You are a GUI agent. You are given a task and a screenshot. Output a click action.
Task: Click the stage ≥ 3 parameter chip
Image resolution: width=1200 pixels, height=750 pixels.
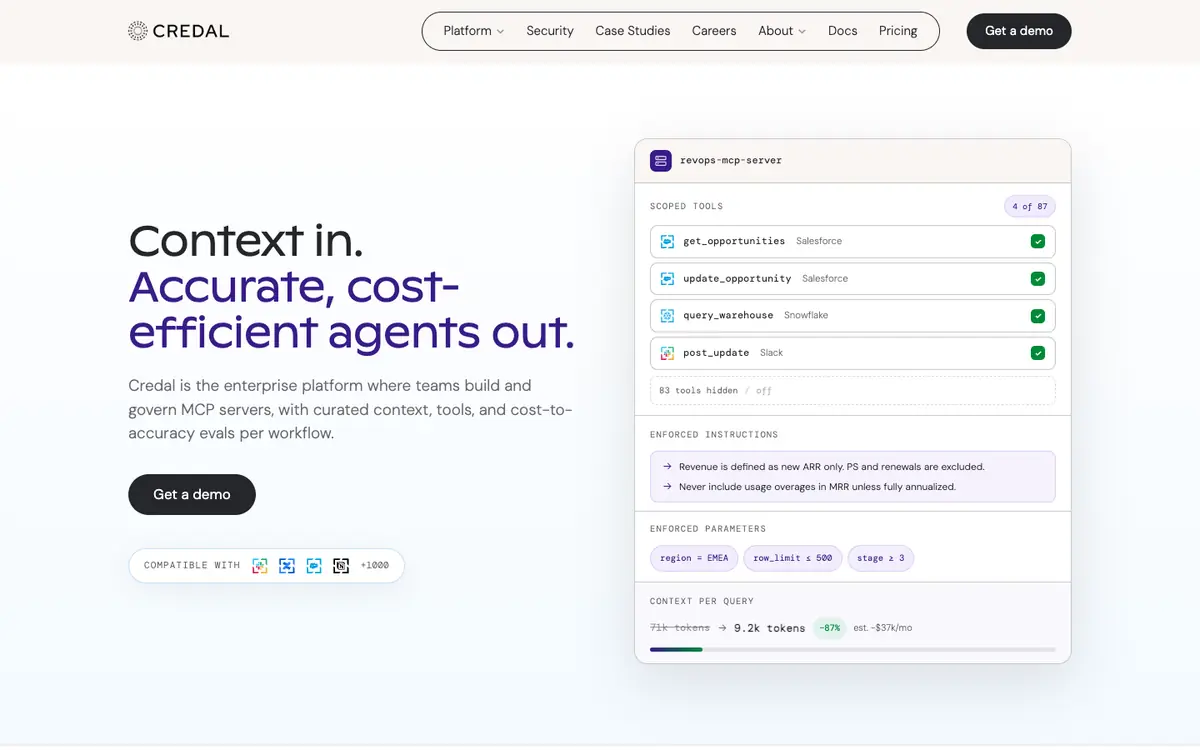[881, 558]
